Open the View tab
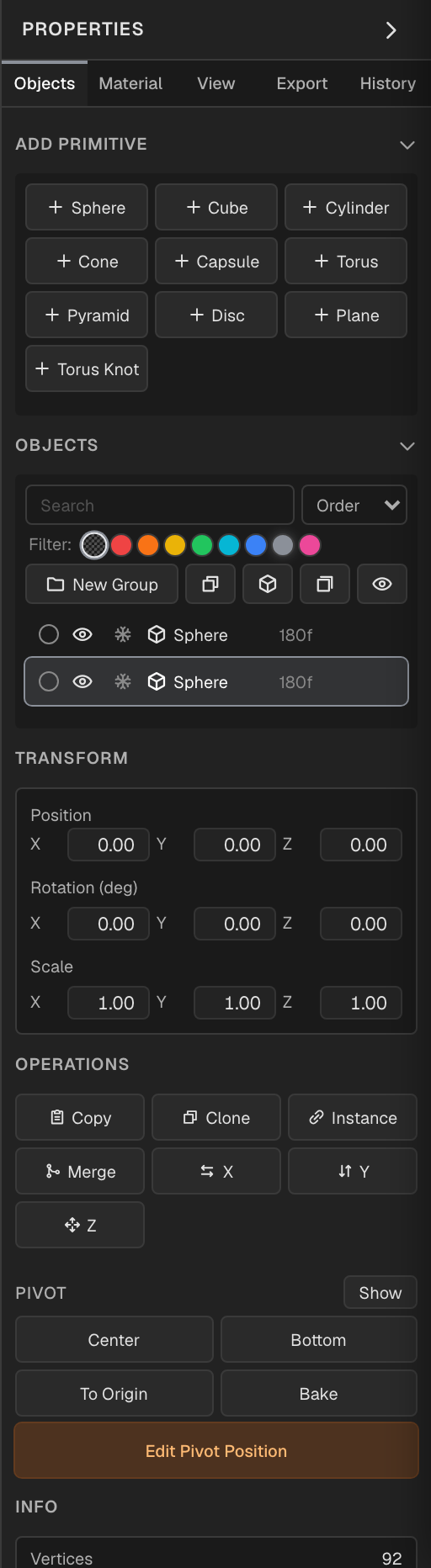 [216, 83]
